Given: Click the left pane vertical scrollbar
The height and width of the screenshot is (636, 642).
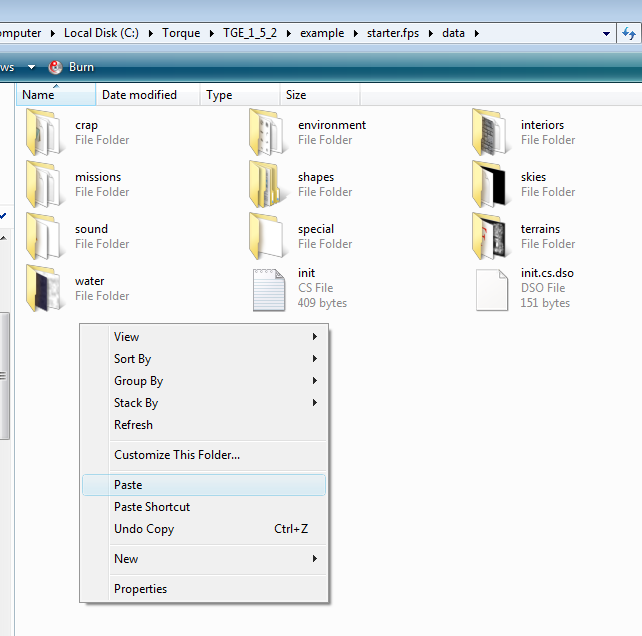Looking at the screenshot, I should (5, 376).
